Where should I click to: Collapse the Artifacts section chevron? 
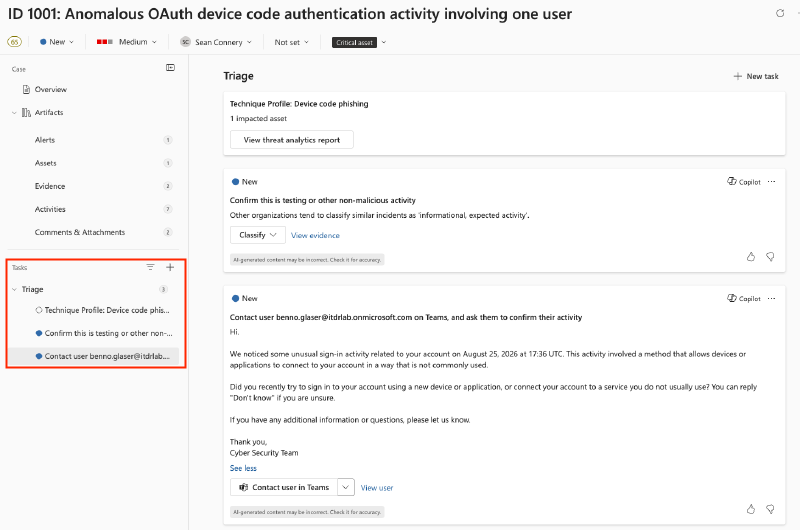14,113
